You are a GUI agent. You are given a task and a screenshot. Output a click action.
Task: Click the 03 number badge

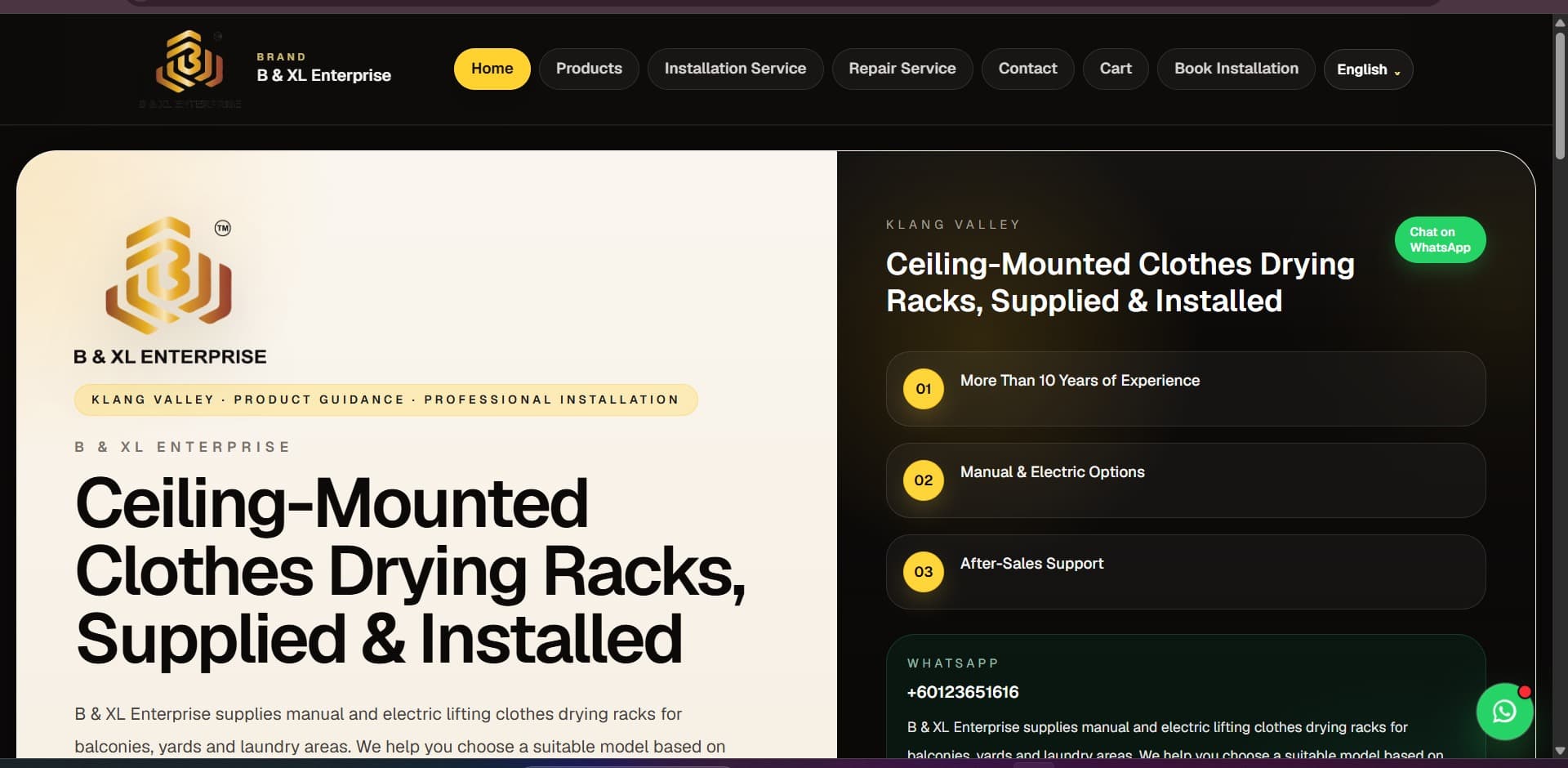[x=923, y=572]
